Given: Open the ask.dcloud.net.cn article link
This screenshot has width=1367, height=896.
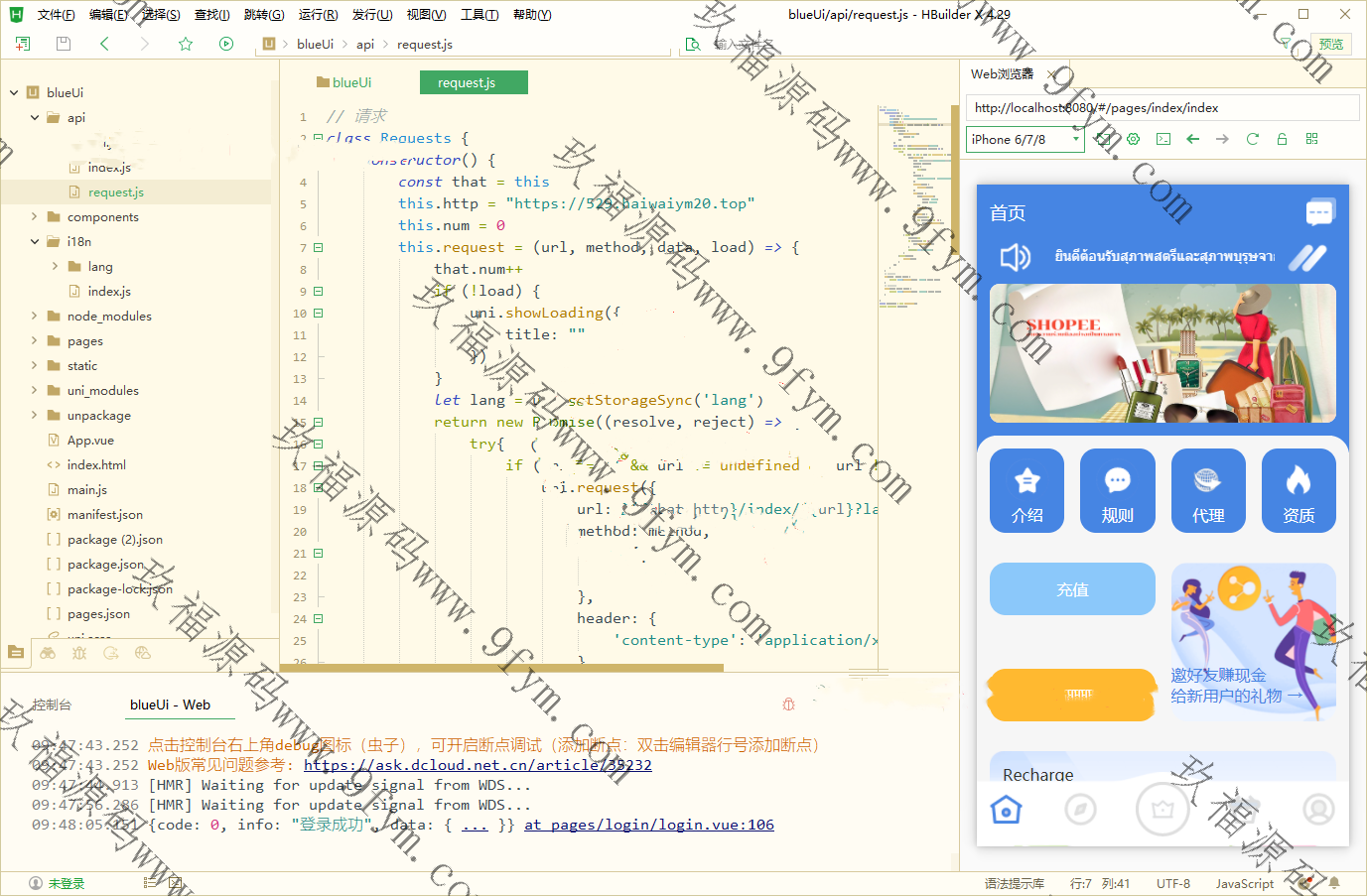Looking at the screenshot, I should [x=478, y=765].
